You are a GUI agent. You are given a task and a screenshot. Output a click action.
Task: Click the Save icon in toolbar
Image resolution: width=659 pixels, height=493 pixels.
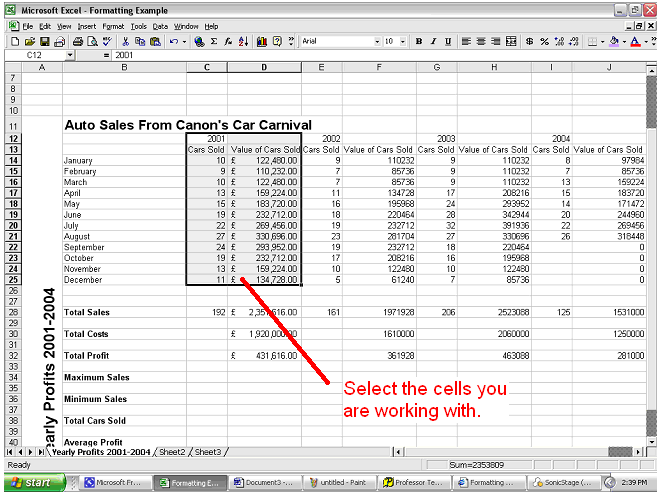(x=45, y=42)
